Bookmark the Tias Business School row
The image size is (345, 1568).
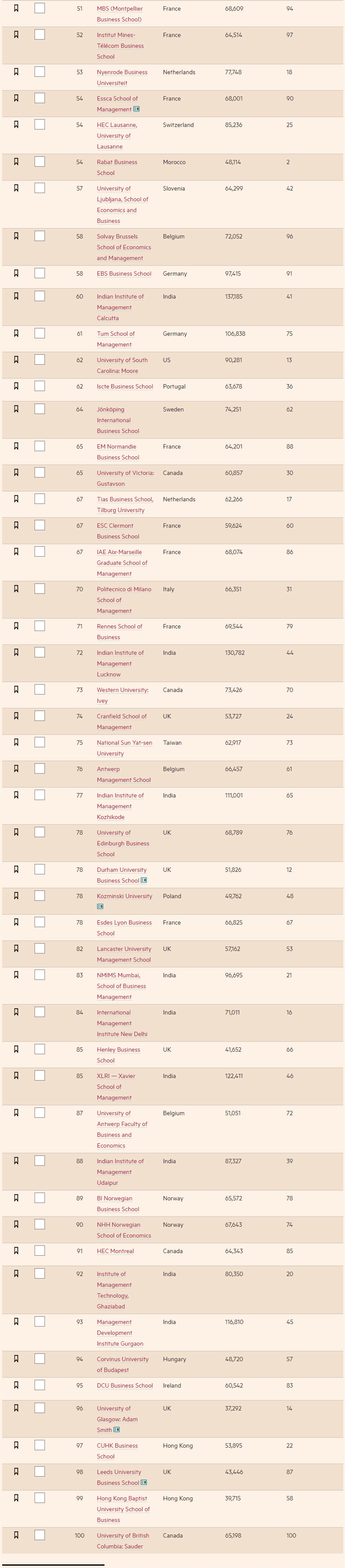click(x=16, y=498)
